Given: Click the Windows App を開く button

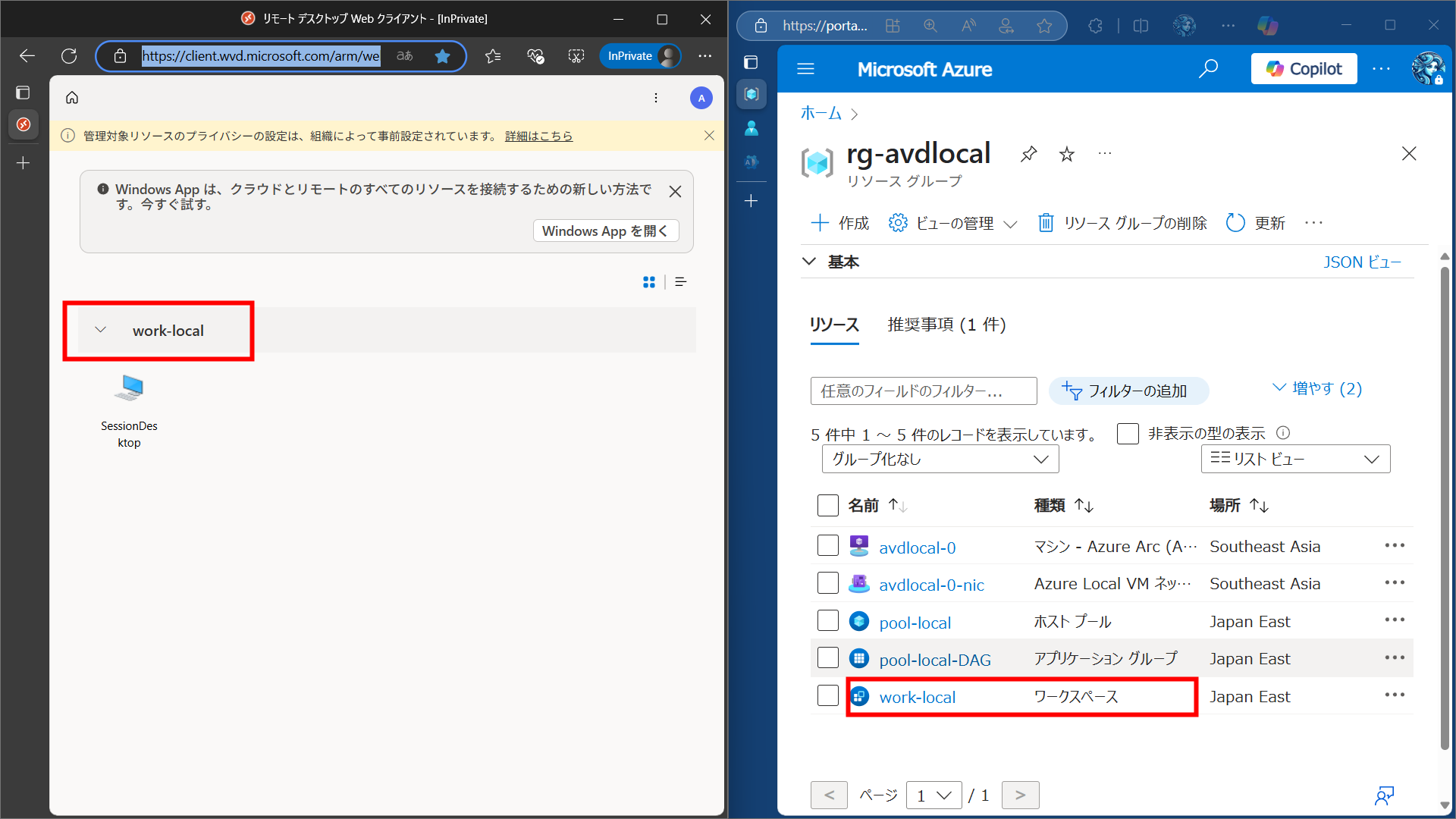Looking at the screenshot, I should pos(605,231).
